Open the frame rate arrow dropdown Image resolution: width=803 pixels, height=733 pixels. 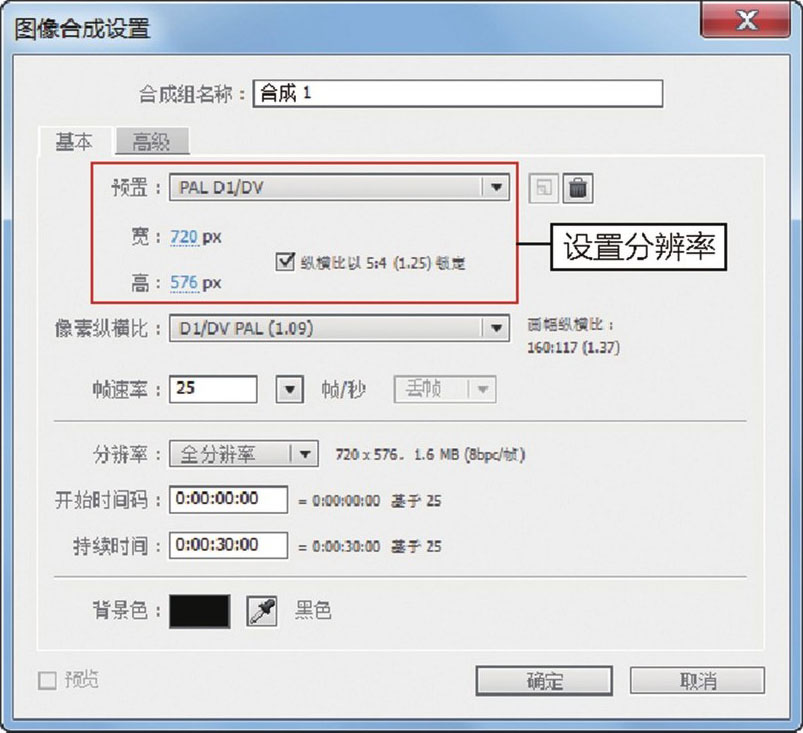click(x=289, y=389)
